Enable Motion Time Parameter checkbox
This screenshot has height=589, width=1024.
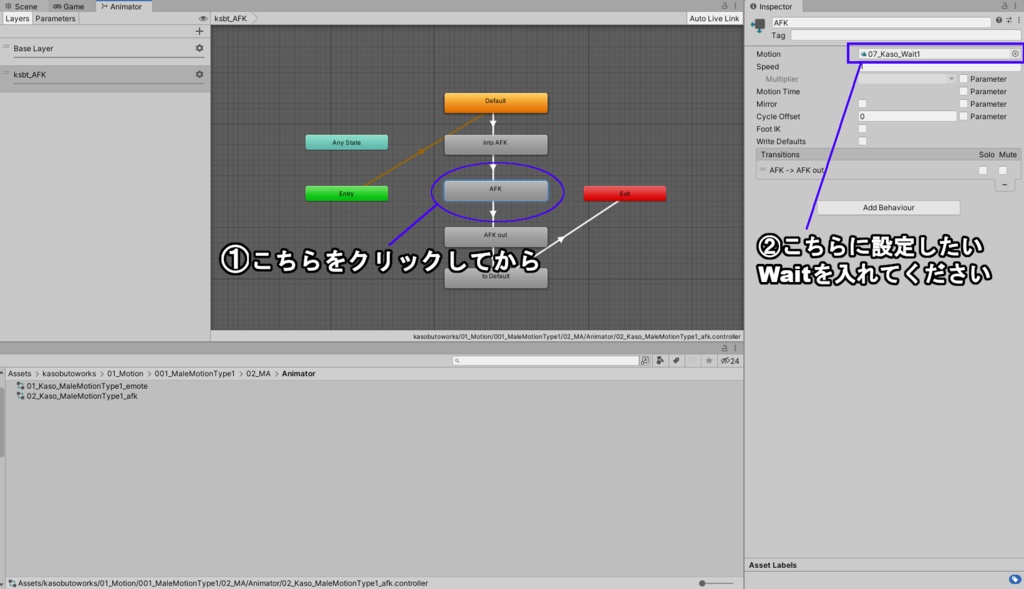coord(963,91)
